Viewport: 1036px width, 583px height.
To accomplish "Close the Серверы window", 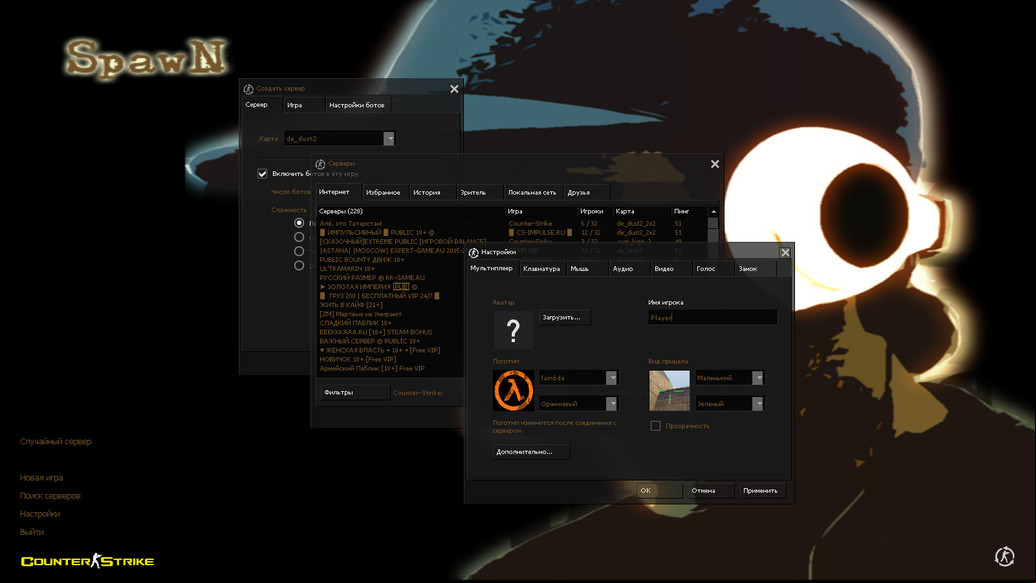I will coord(715,164).
